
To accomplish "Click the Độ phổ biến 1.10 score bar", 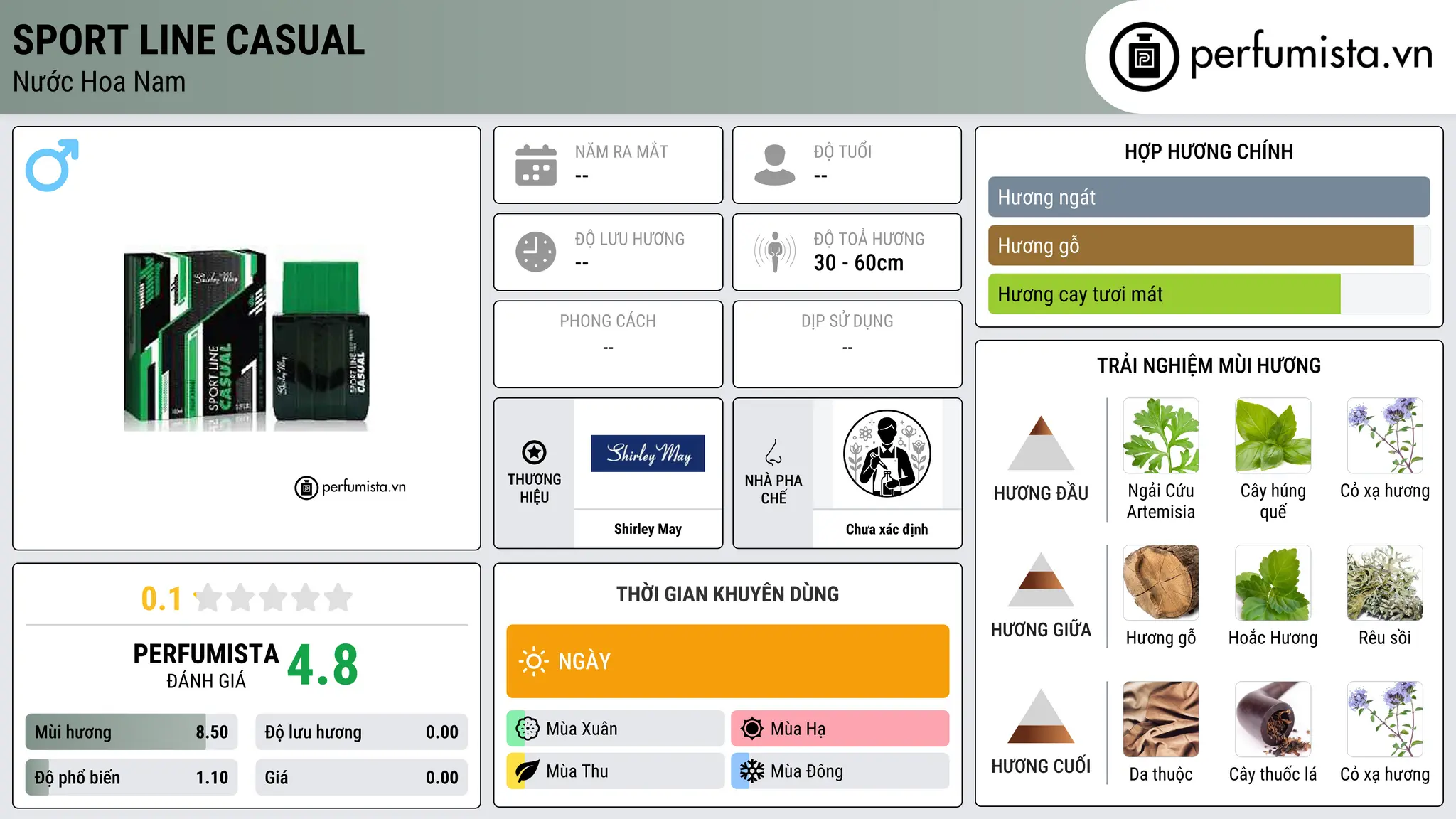I will pyautogui.click(x=132, y=777).
